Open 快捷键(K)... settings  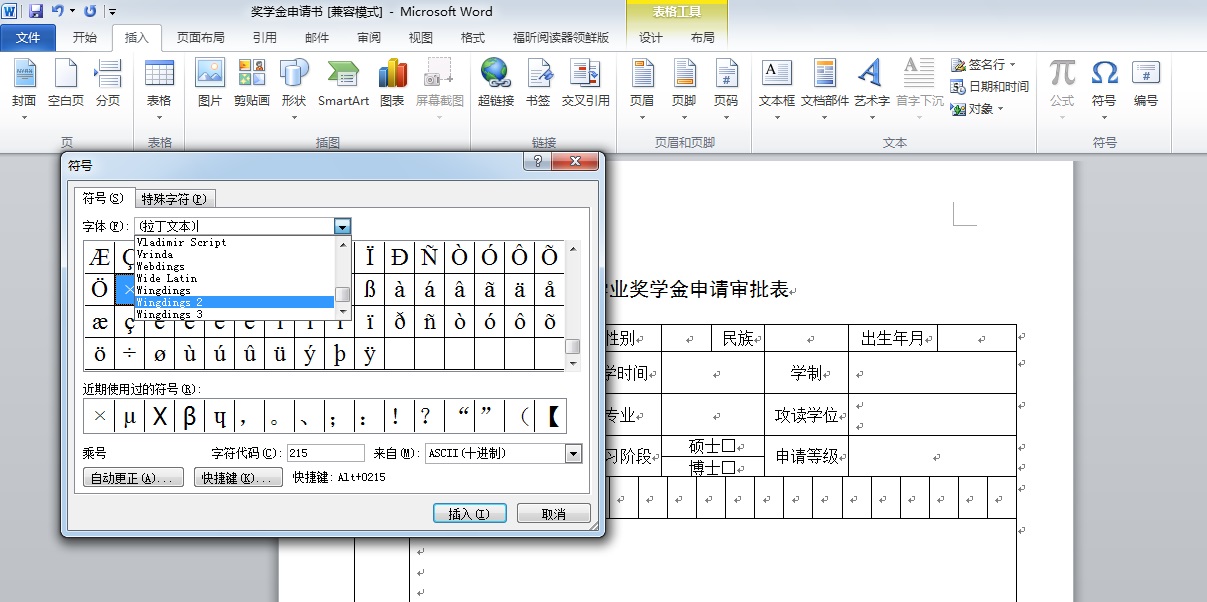[x=238, y=478]
